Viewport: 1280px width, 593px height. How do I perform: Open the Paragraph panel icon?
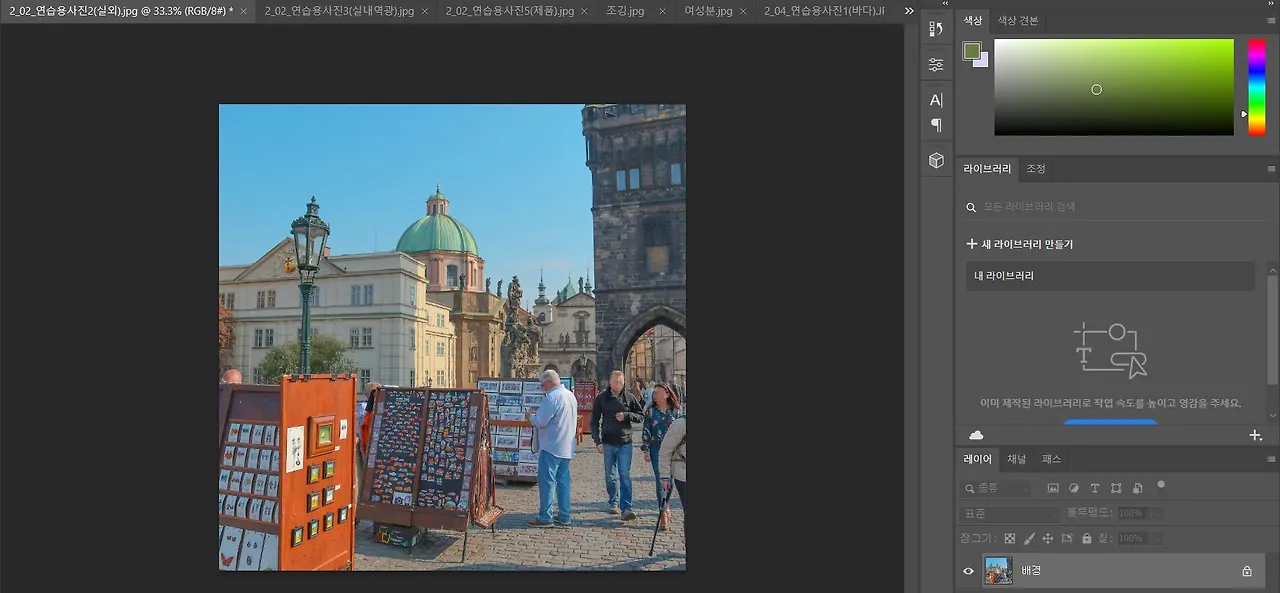pyautogui.click(x=936, y=125)
